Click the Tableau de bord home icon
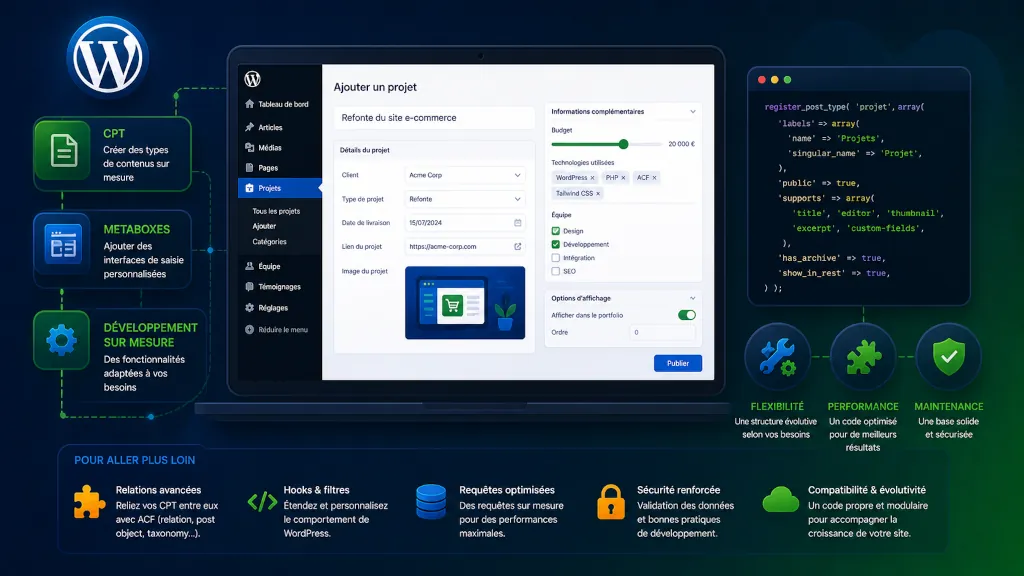This screenshot has height=576, width=1024. [249, 104]
